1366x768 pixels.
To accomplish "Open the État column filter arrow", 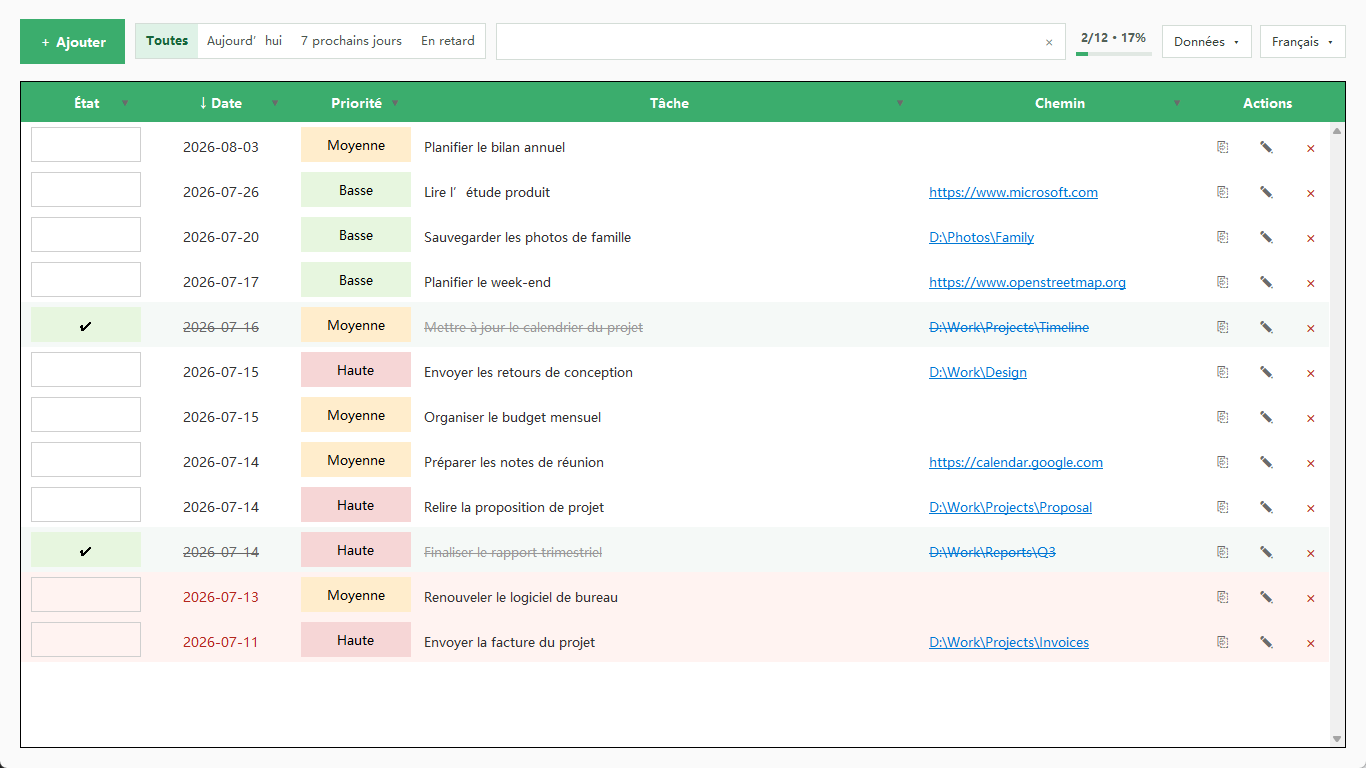I will click(125, 103).
